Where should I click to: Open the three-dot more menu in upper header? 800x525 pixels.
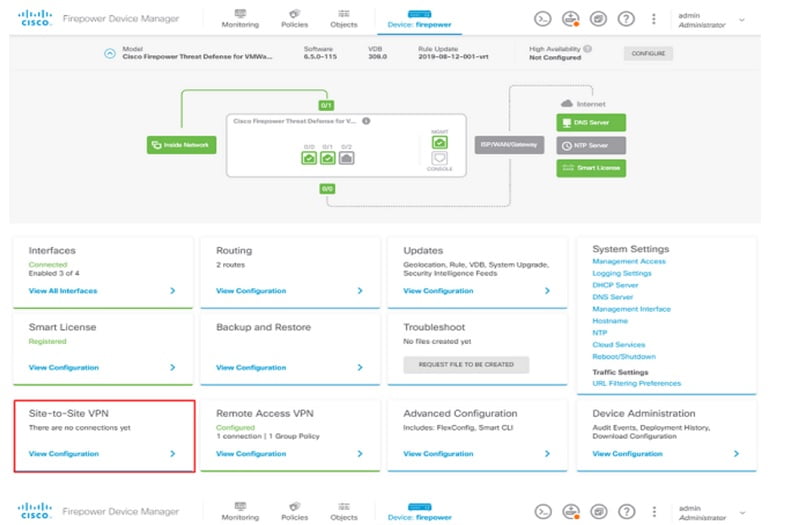(x=654, y=19)
